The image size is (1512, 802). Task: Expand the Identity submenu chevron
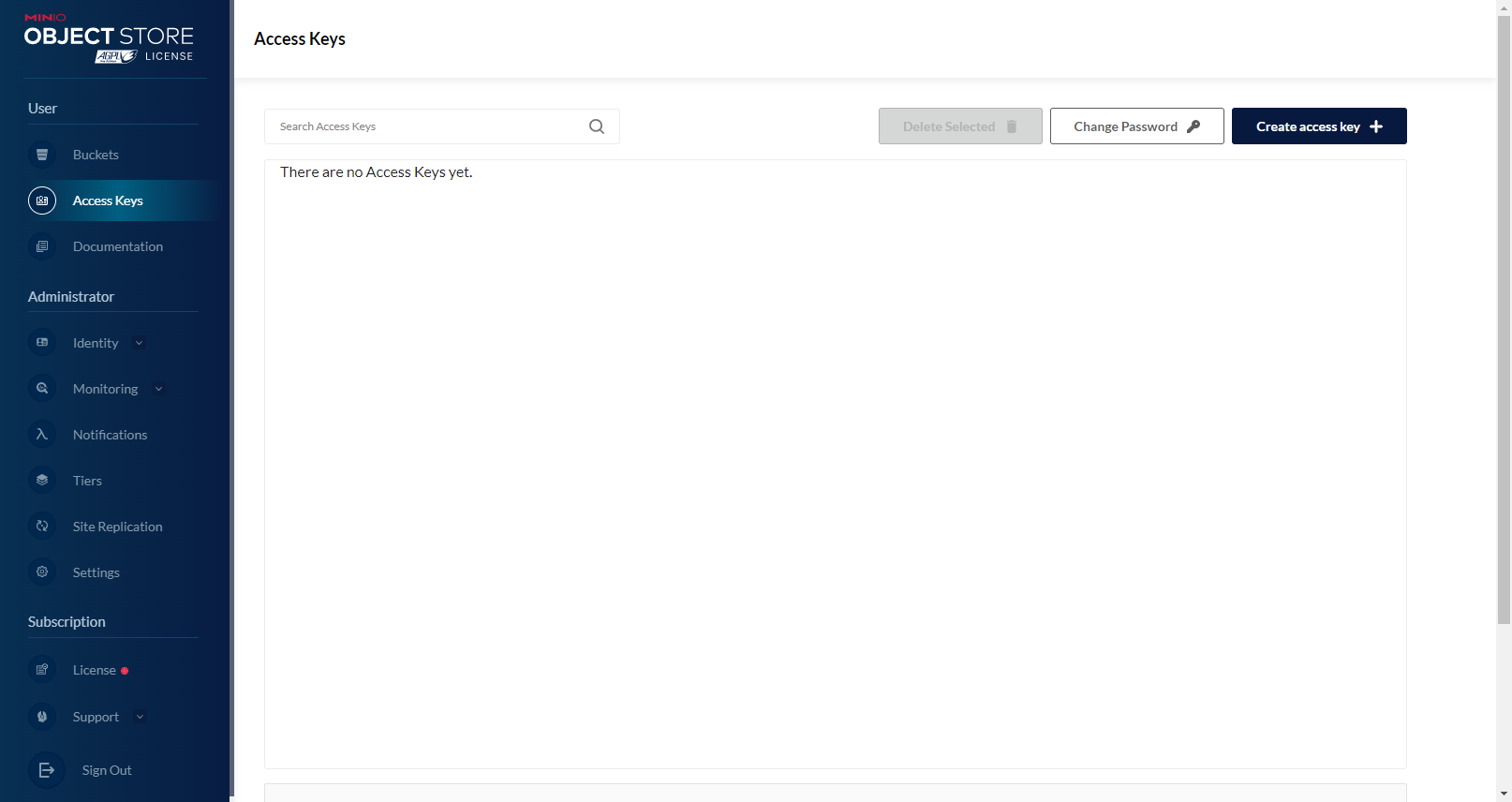(x=140, y=343)
